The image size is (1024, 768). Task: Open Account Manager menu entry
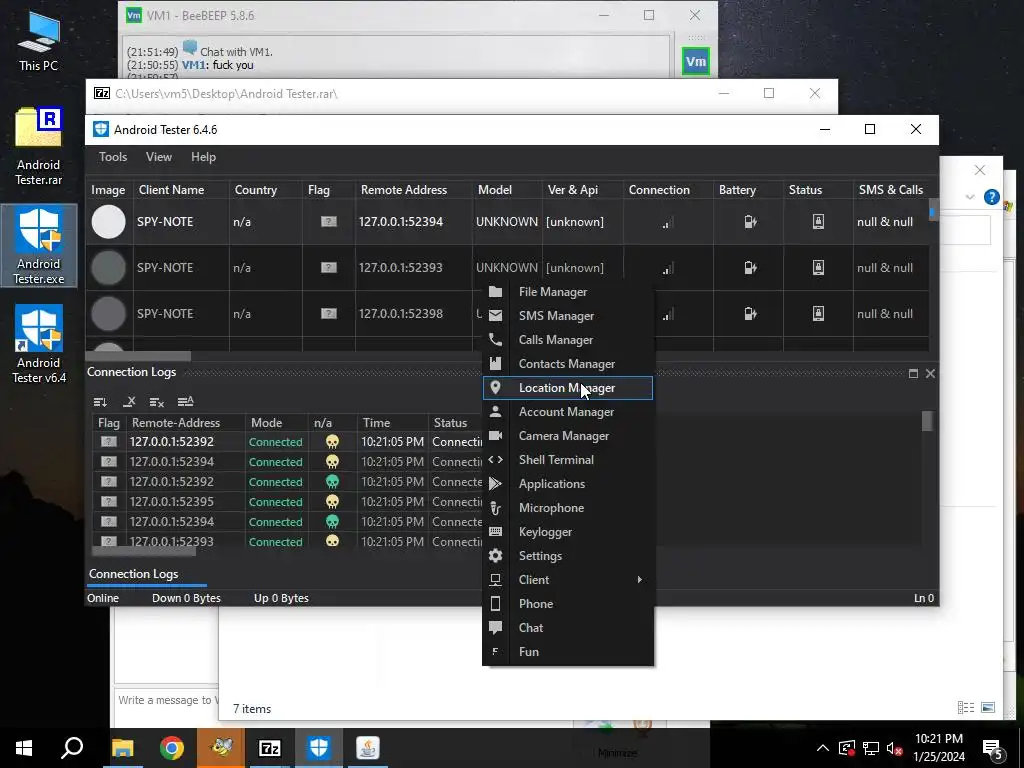(x=568, y=412)
